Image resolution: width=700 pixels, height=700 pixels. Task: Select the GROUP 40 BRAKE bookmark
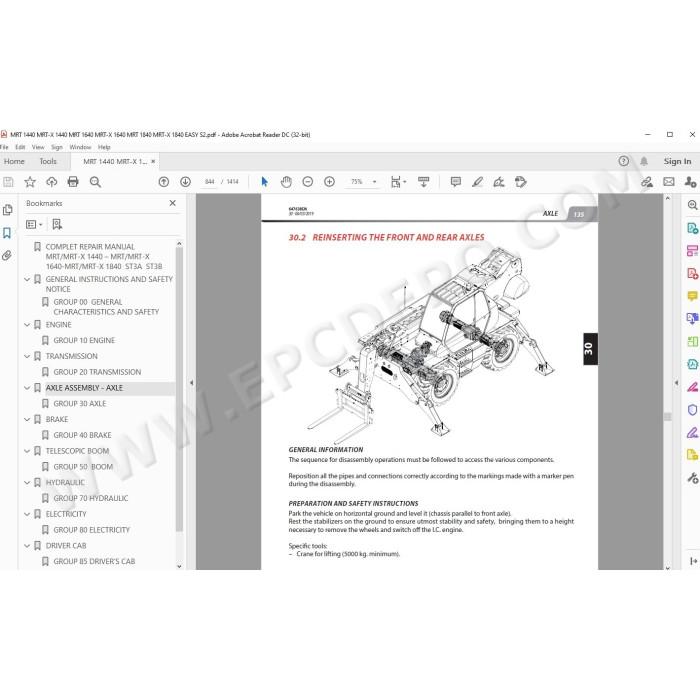click(x=83, y=435)
